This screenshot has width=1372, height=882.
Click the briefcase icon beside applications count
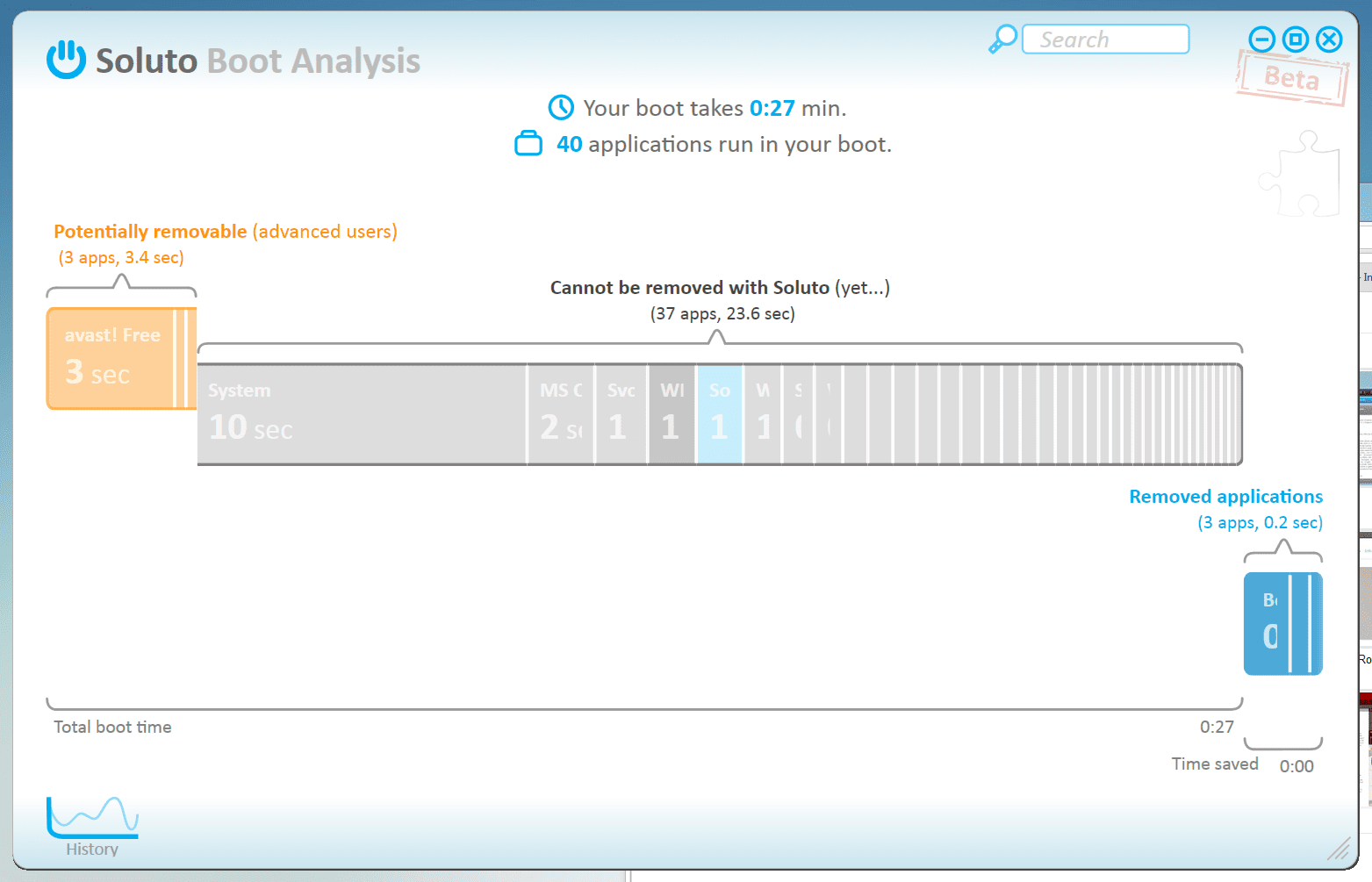pyautogui.click(x=528, y=143)
